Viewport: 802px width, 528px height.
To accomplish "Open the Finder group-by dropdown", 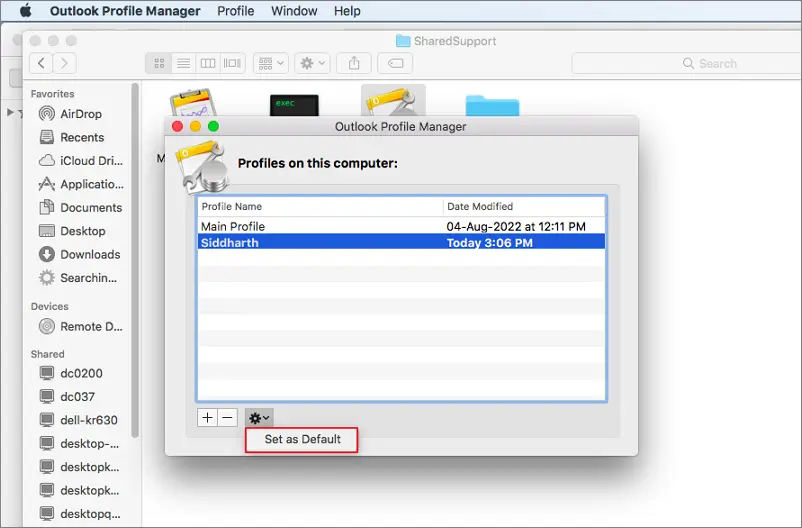I will [x=271, y=63].
